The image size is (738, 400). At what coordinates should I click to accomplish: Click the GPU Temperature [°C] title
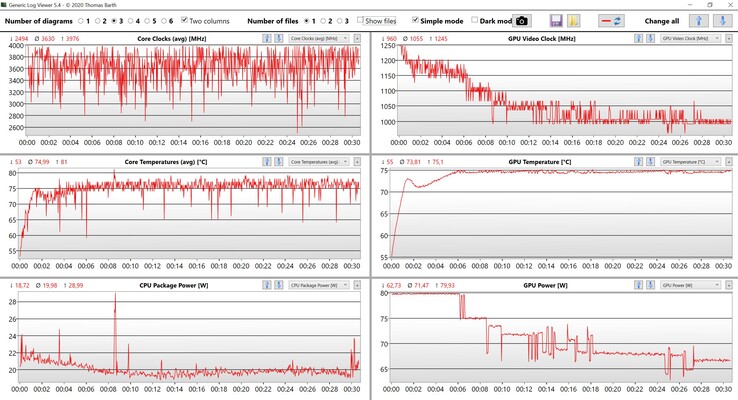click(x=539, y=162)
